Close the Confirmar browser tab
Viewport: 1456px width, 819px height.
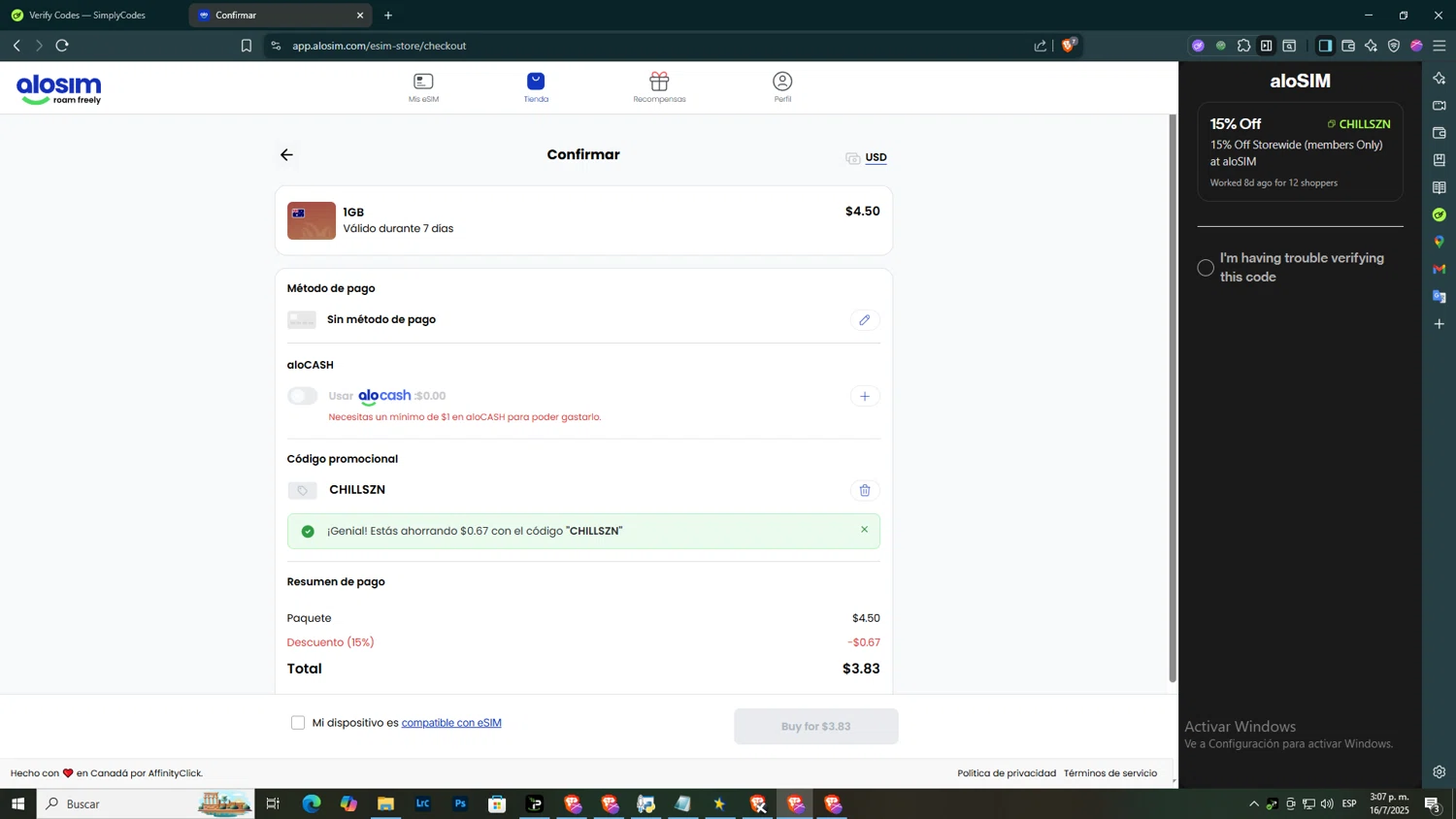tap(360, 16)
